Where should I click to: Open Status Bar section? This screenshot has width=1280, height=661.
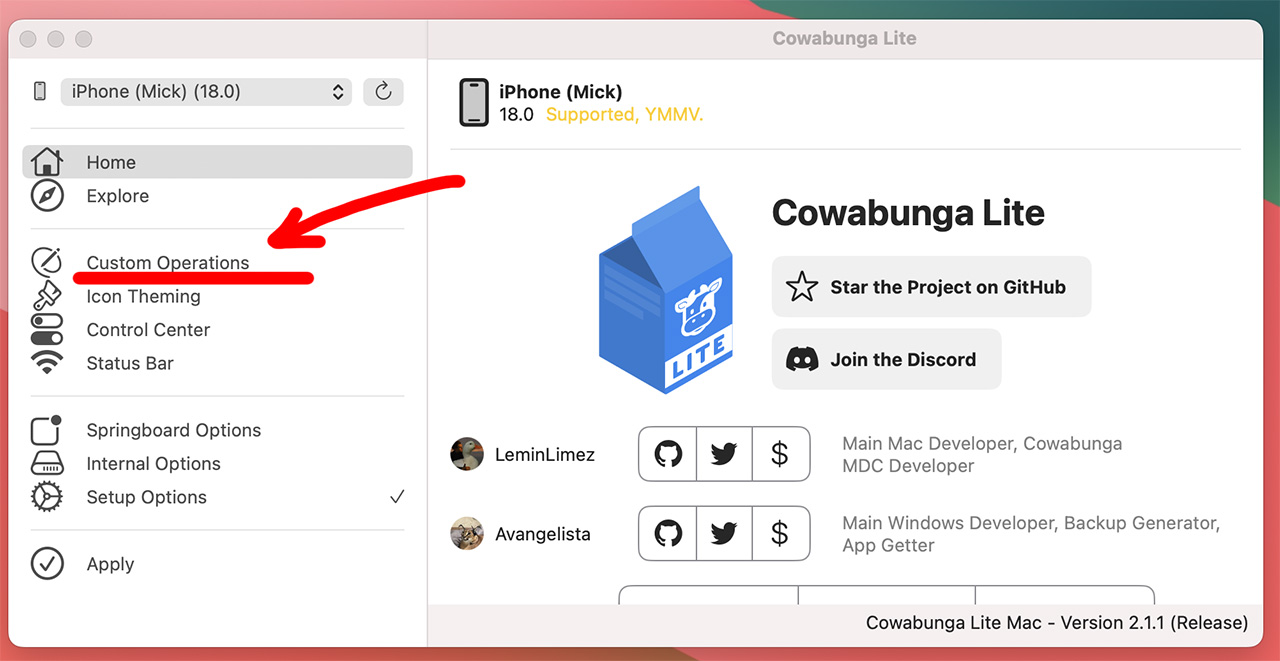pos(130,363)
